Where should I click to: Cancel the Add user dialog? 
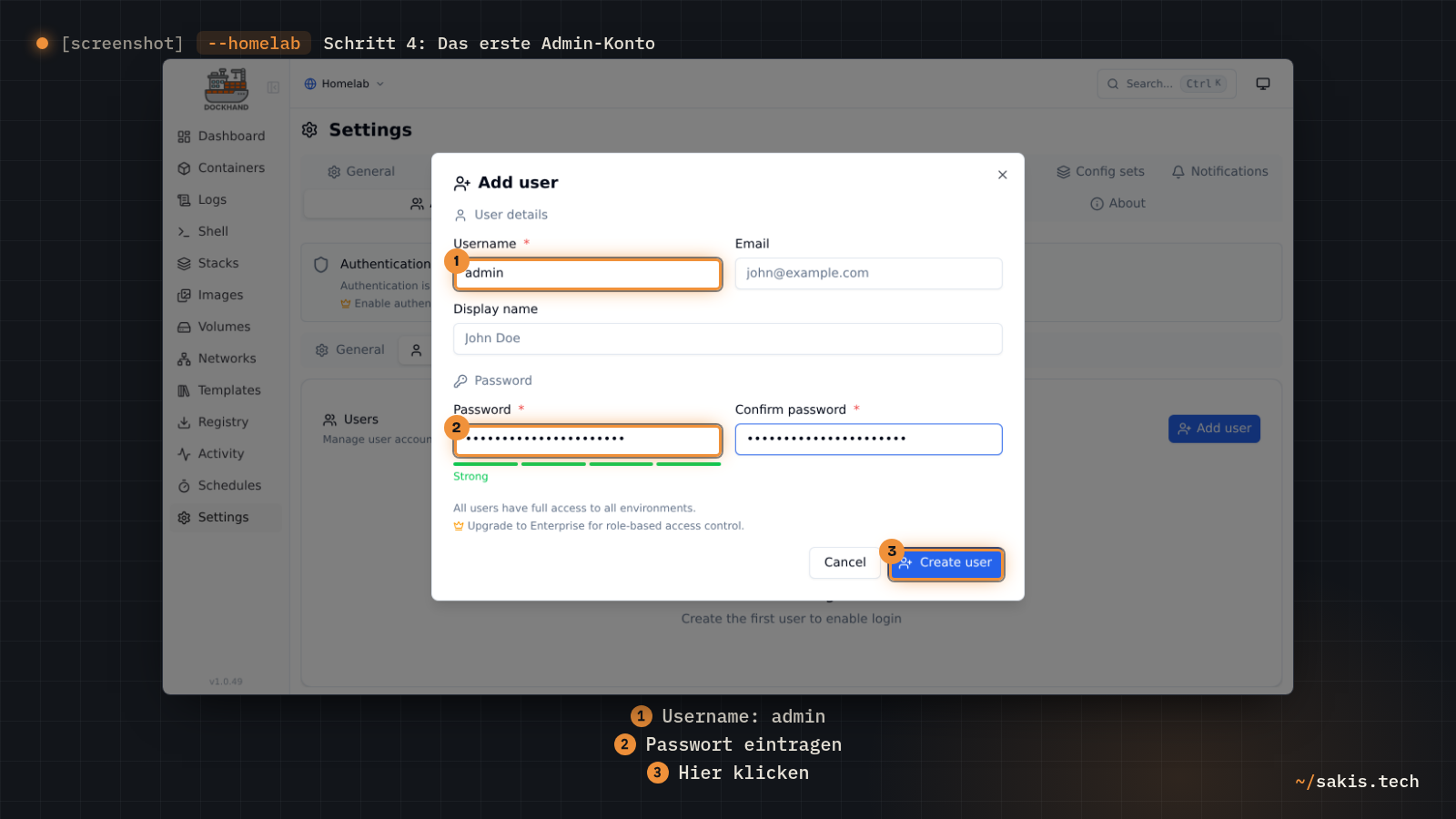pos(844,563)
